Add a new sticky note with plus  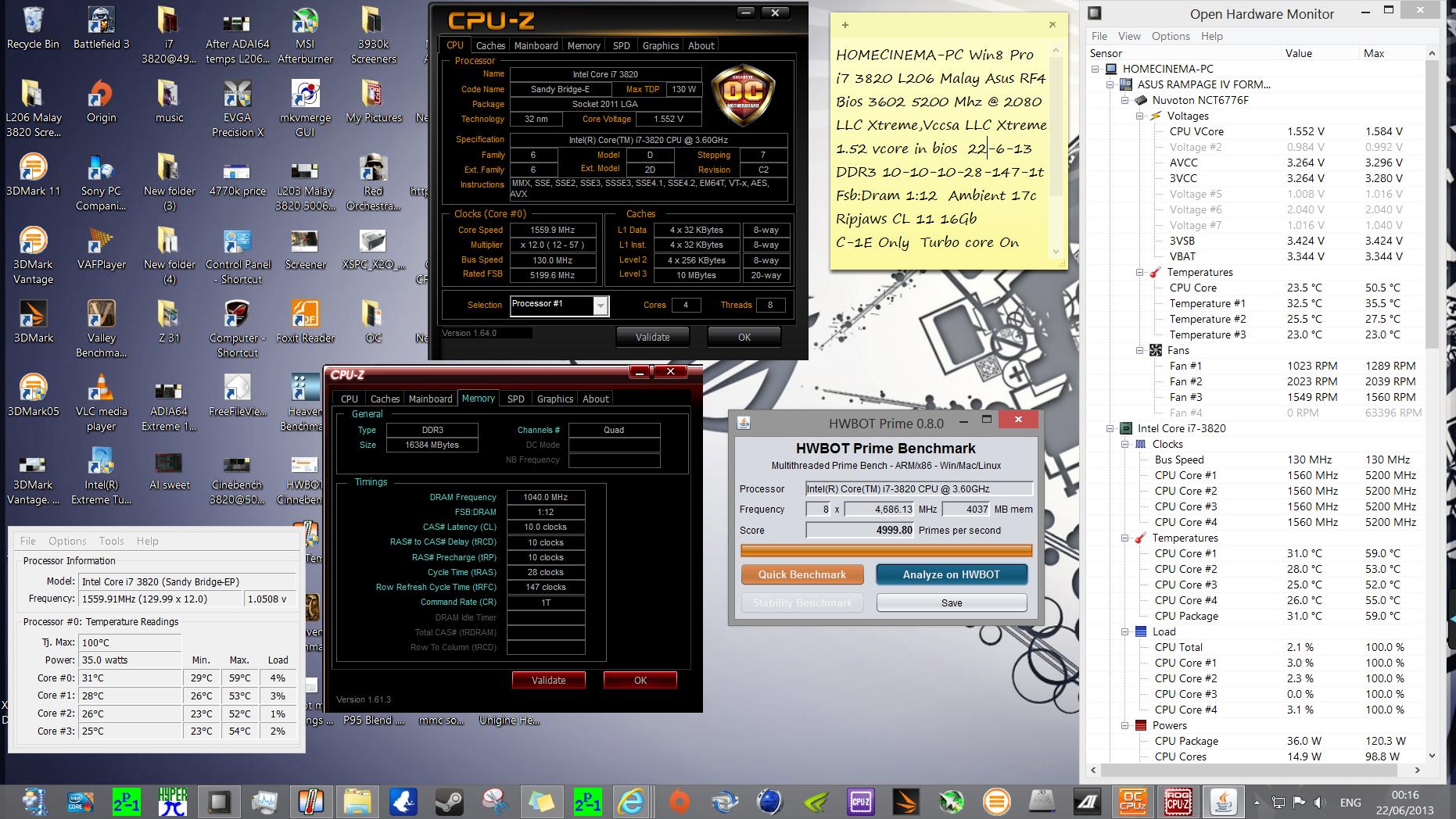coord(845,25)
